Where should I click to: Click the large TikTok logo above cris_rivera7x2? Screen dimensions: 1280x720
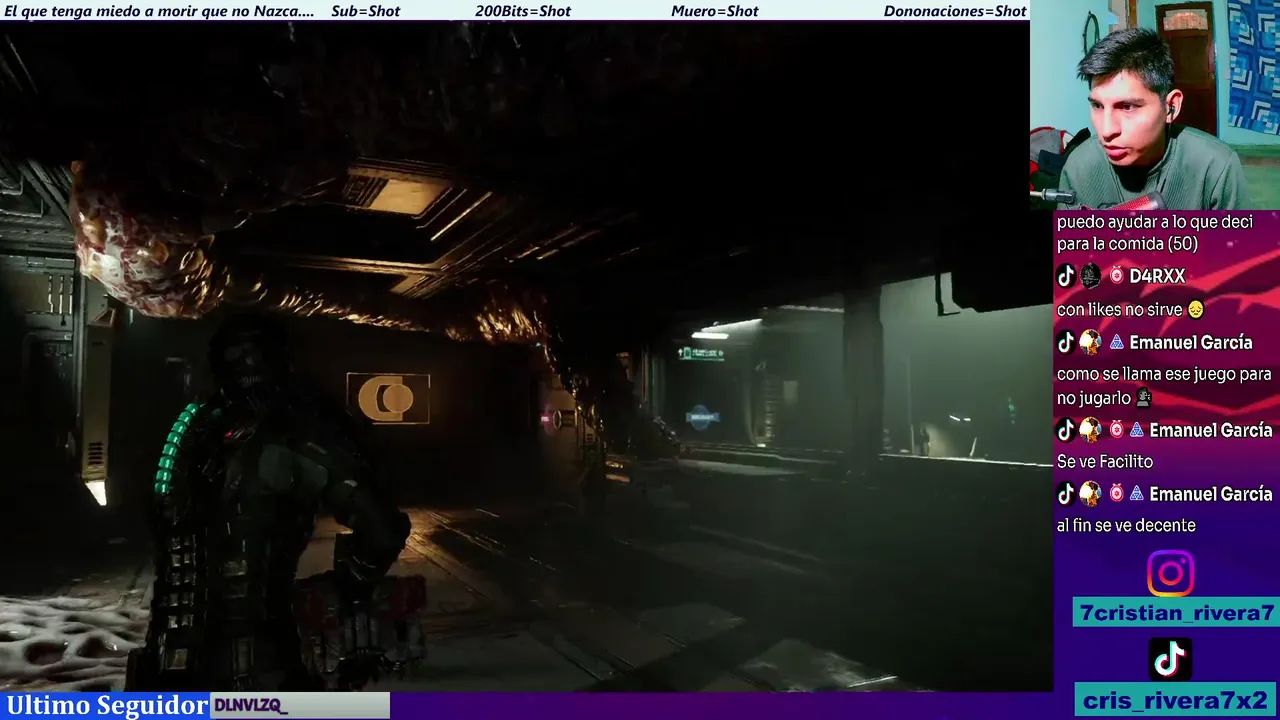click(x=1170, y=659)
